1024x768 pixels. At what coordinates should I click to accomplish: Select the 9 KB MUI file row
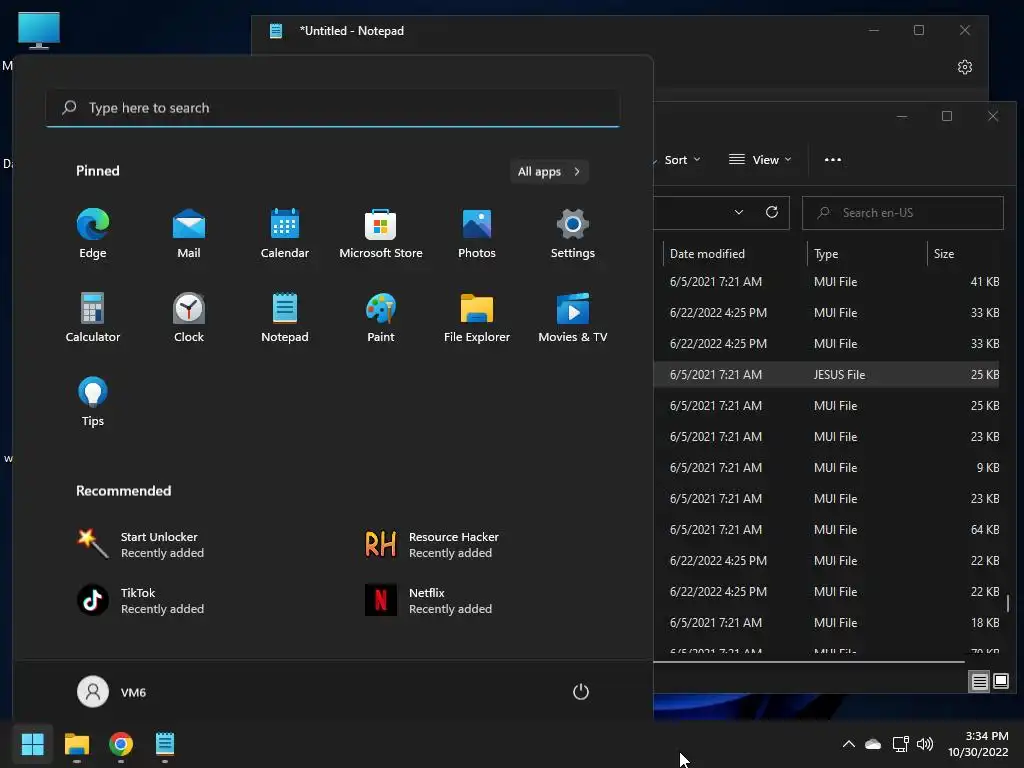[826, 468]
